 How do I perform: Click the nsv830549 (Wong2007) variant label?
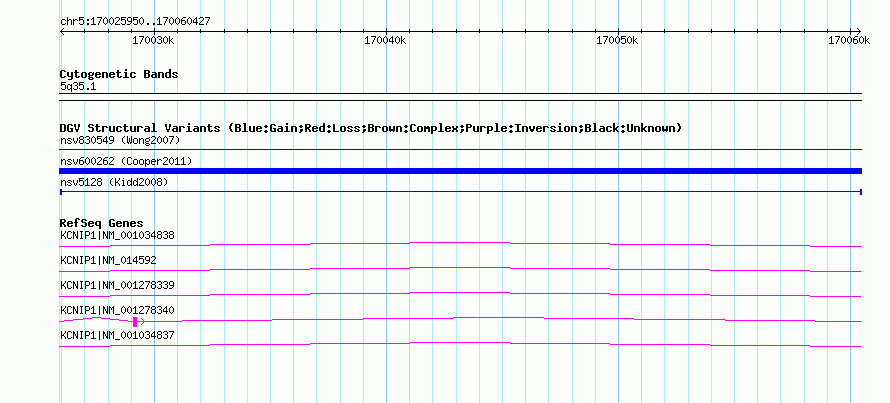tap(120, 140)
